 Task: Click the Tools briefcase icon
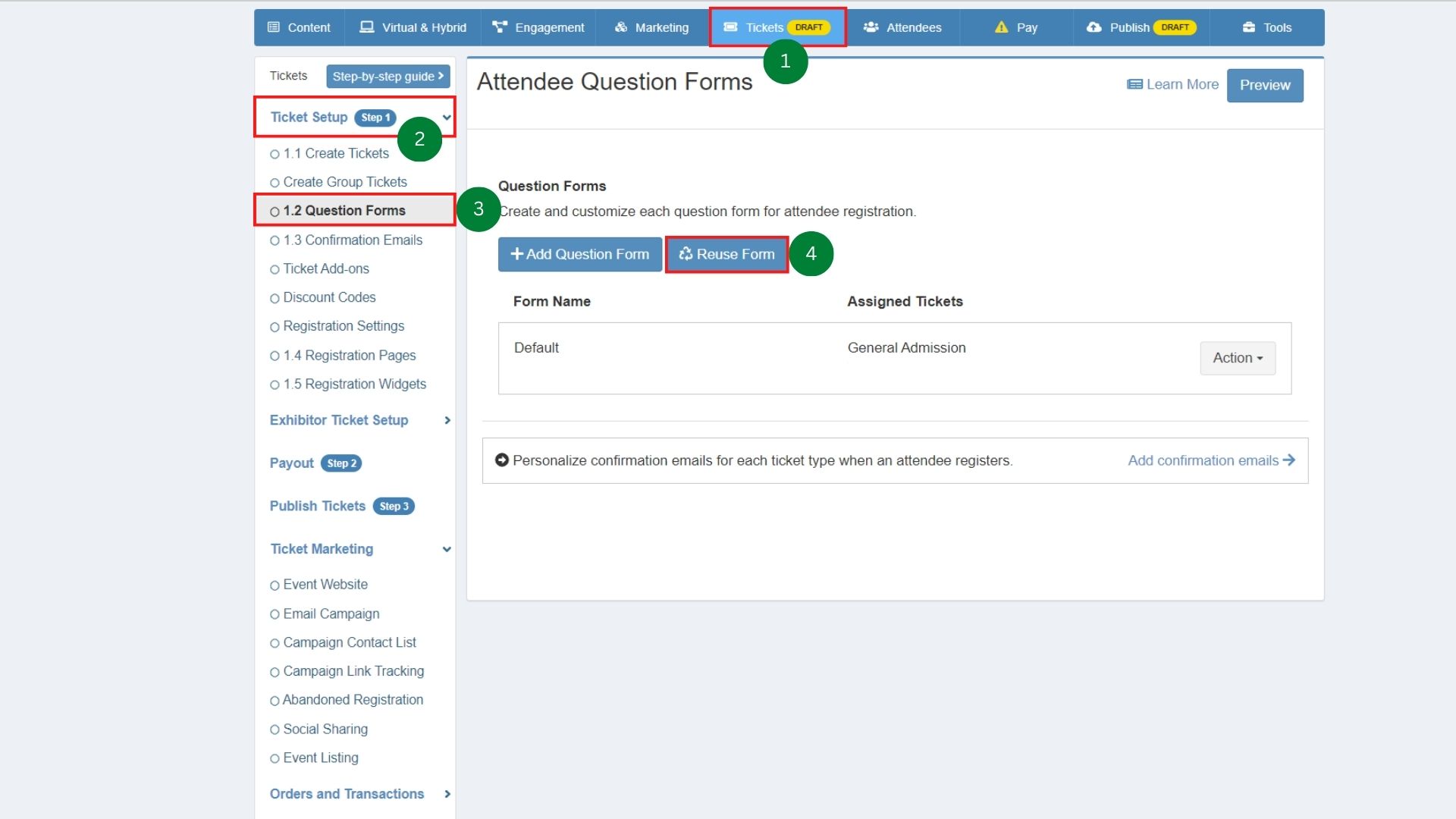click(x=1249, y=27)
